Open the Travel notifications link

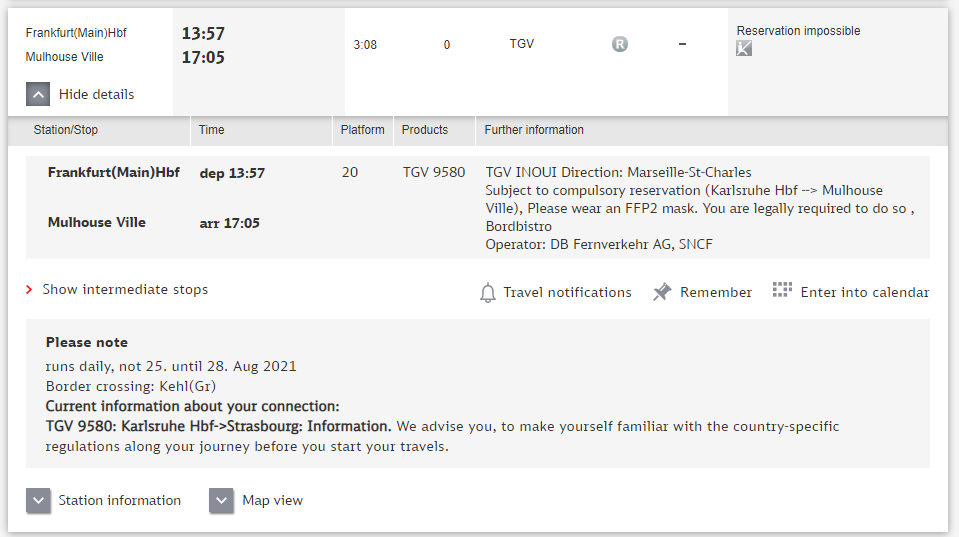click(567, 292)
